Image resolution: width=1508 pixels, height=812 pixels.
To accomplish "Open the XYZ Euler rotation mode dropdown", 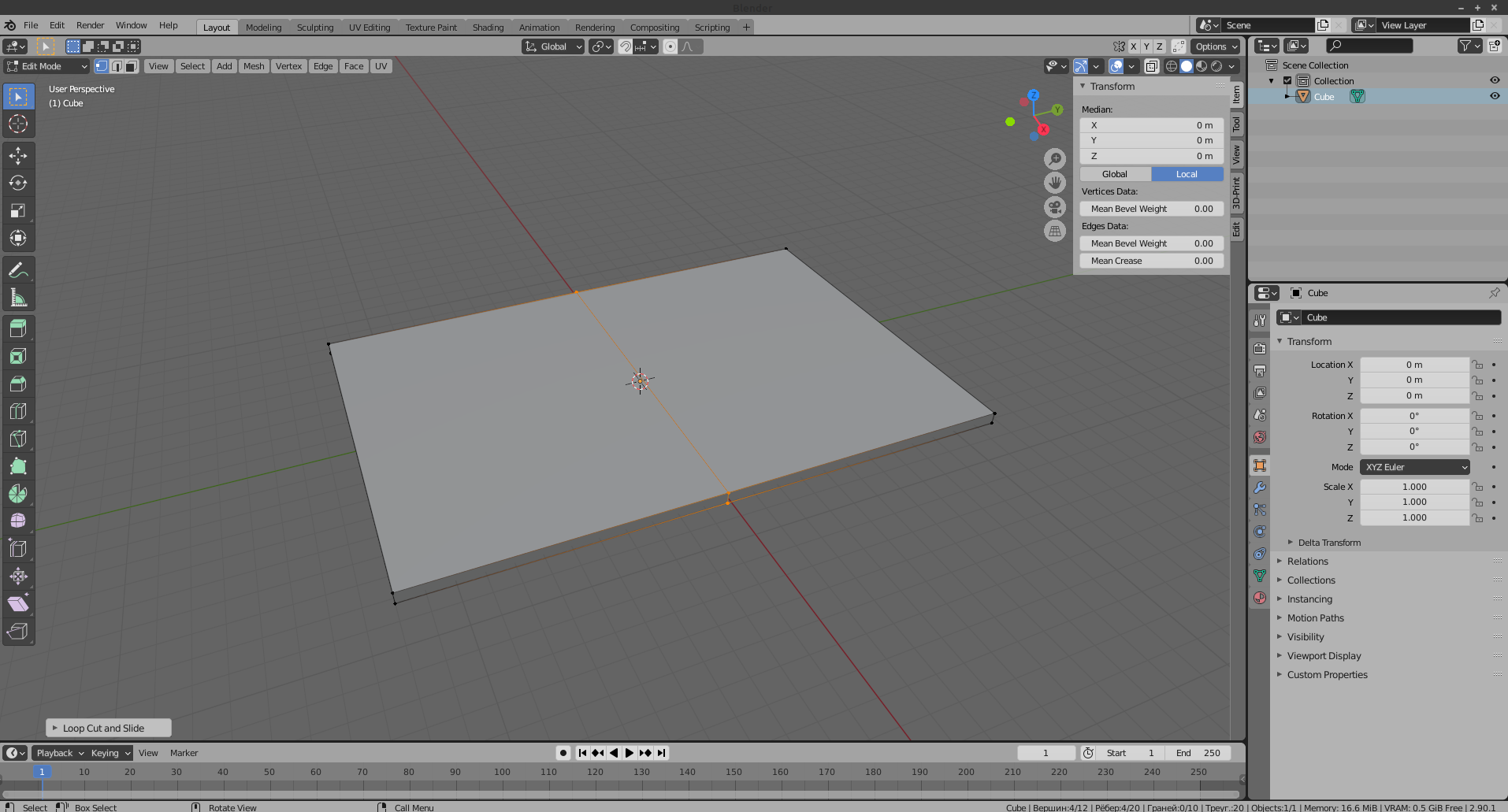I will tap(1414, 467).
